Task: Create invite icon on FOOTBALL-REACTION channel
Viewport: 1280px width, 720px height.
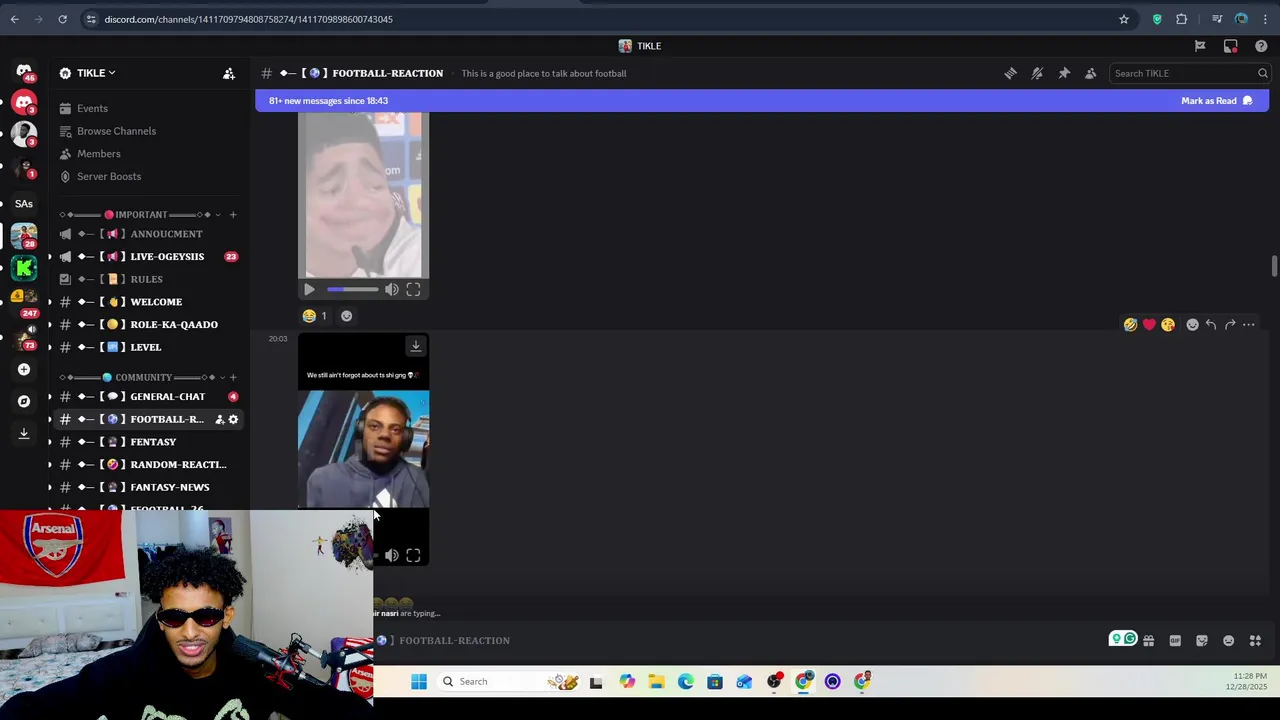Action: coord(219,420)
